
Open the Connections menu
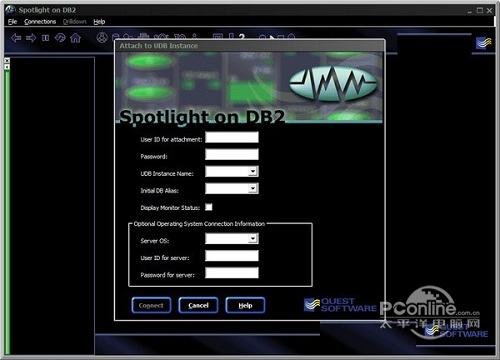tap(40, 22)
